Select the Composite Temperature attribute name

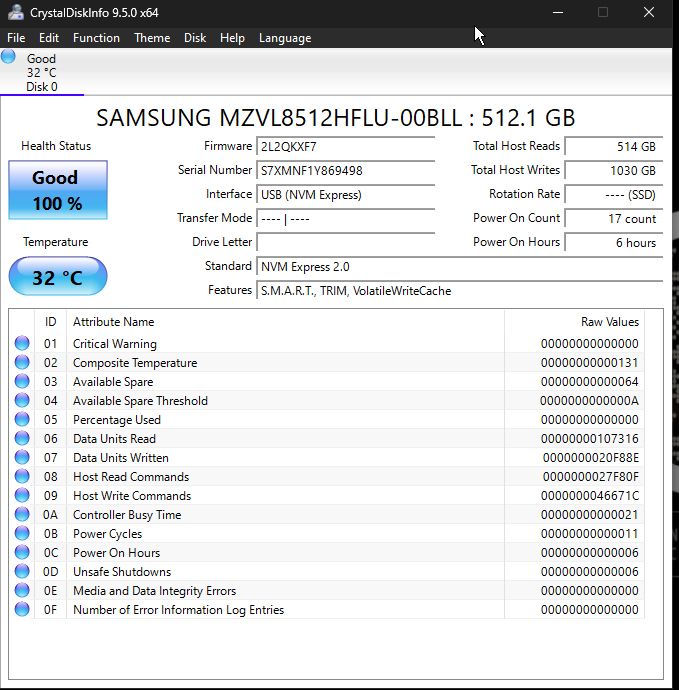point(135,363)
